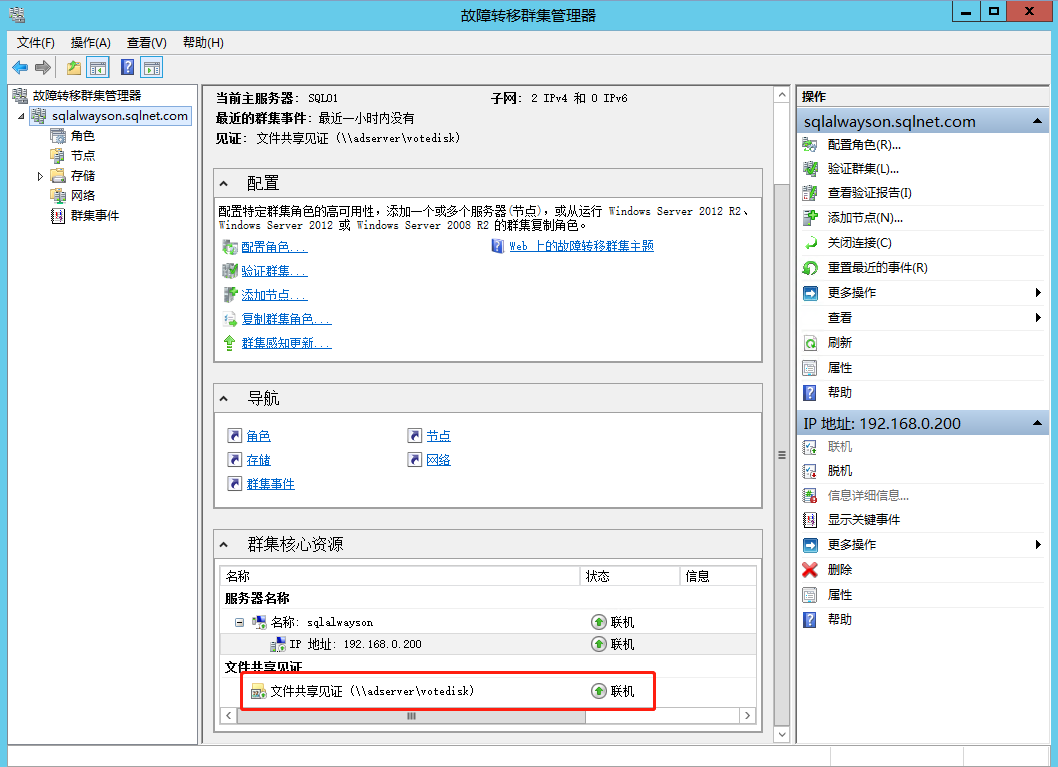Image resolution: width=1058 pixels, height=767 pixels.
Task: Open 更多操作 submenu under IP 地址 actions
Action: (922, 544)
